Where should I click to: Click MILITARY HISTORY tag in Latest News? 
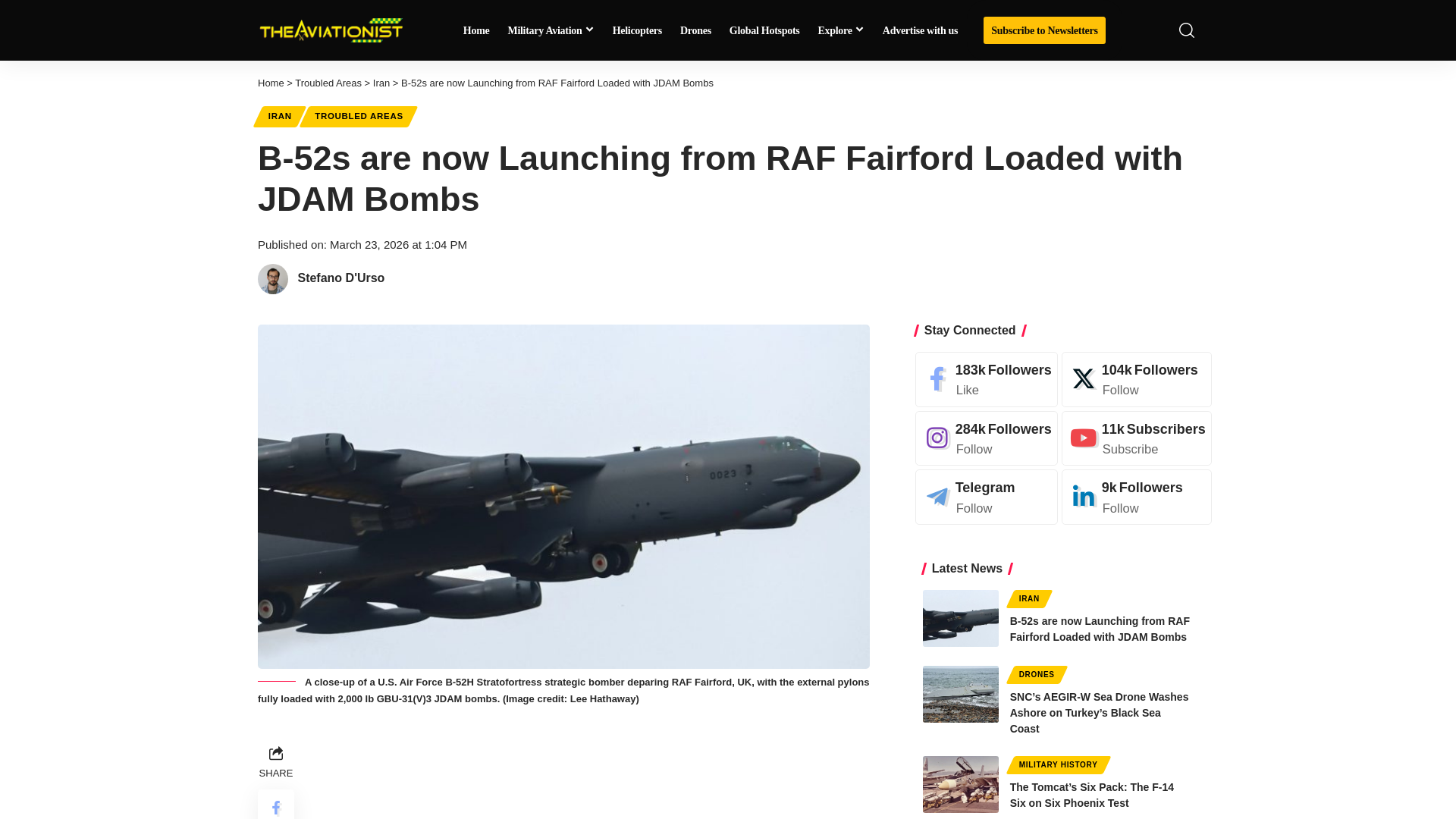click(1058, 765)
